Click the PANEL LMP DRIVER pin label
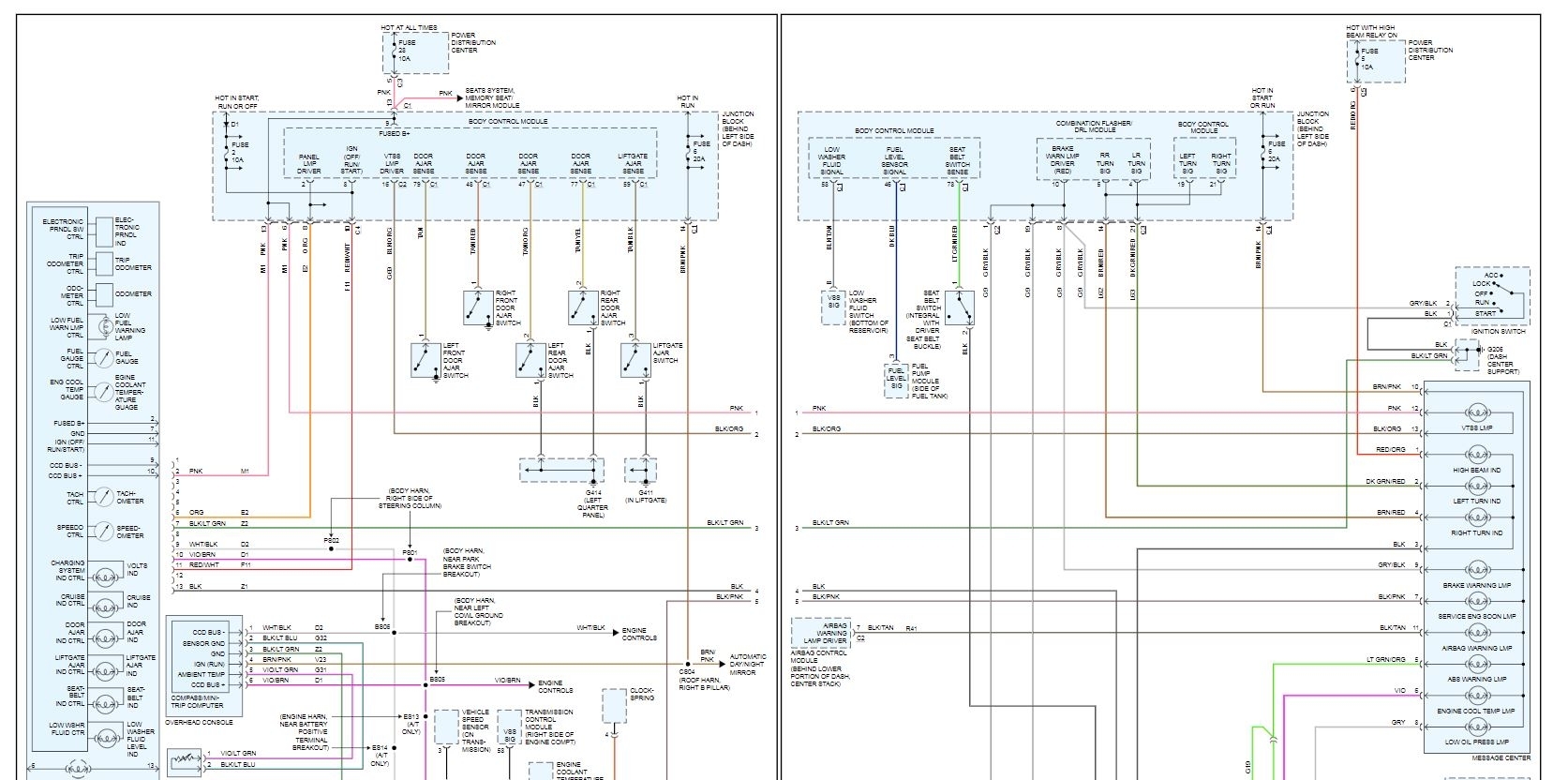 pos(309,164)
